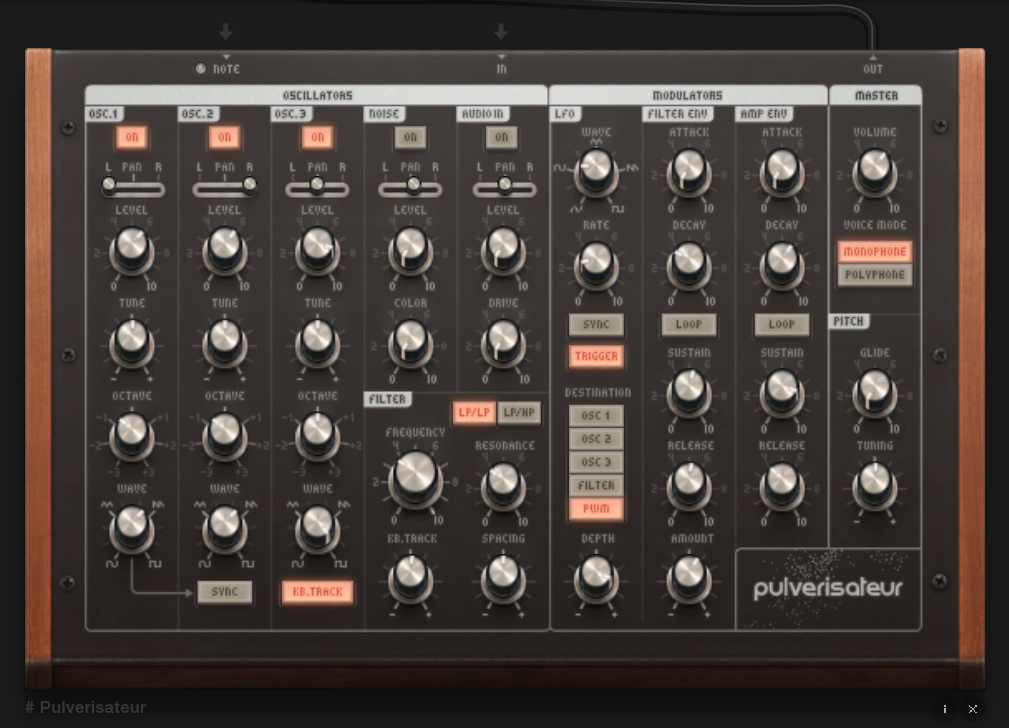Click Filter Env Sustain knob

(689, 392)
